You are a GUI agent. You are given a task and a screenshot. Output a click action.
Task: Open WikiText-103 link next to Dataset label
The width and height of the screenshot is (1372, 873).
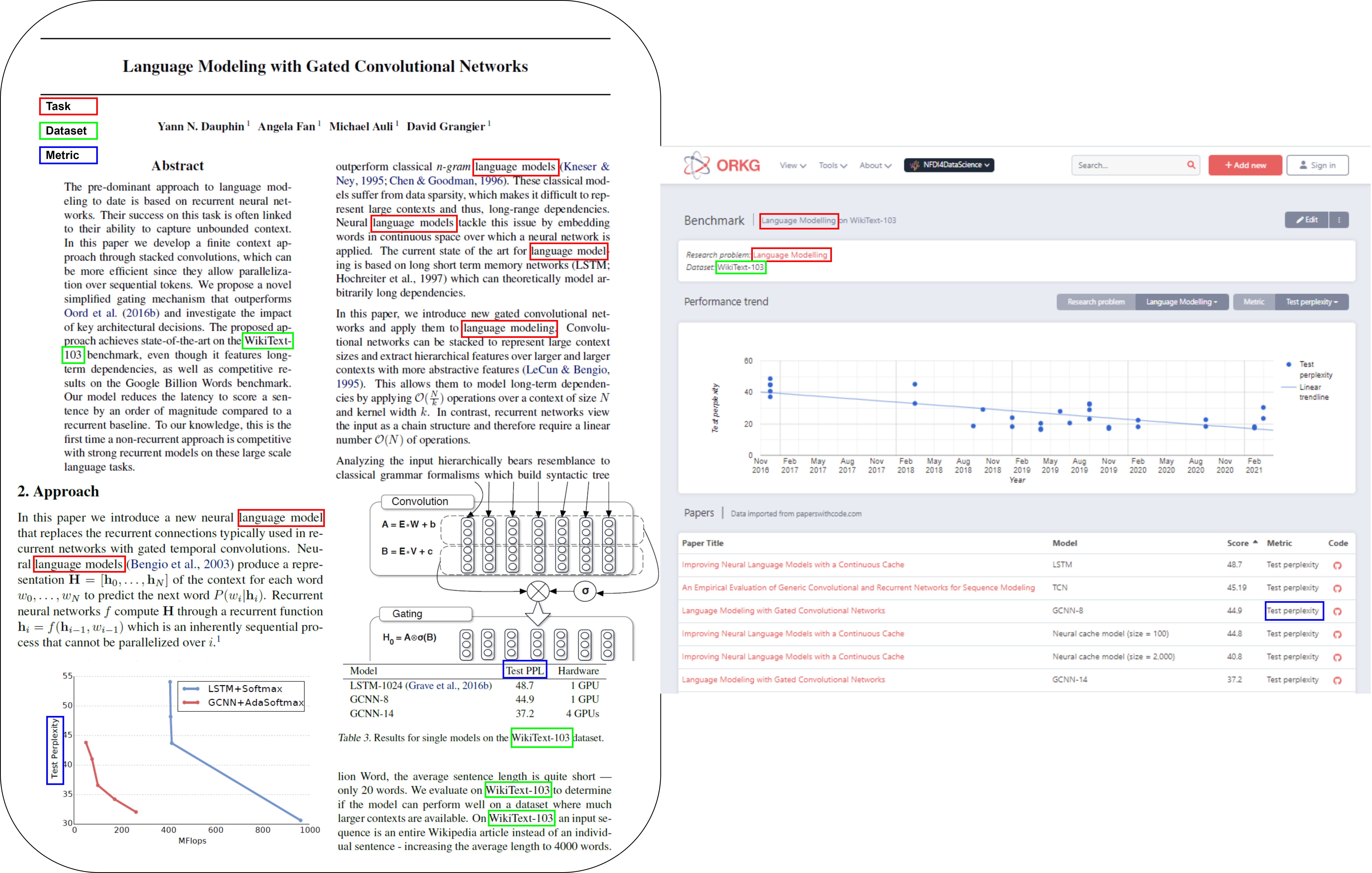[741, 267]
